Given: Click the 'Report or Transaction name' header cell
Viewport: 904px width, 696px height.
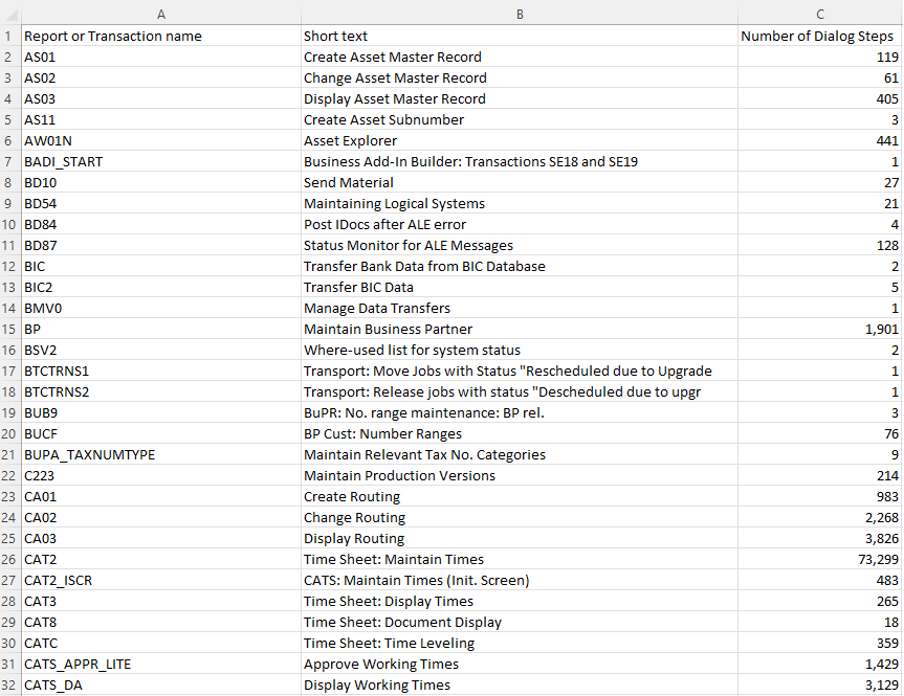Looking at the screenshot, I should [113, 36].
